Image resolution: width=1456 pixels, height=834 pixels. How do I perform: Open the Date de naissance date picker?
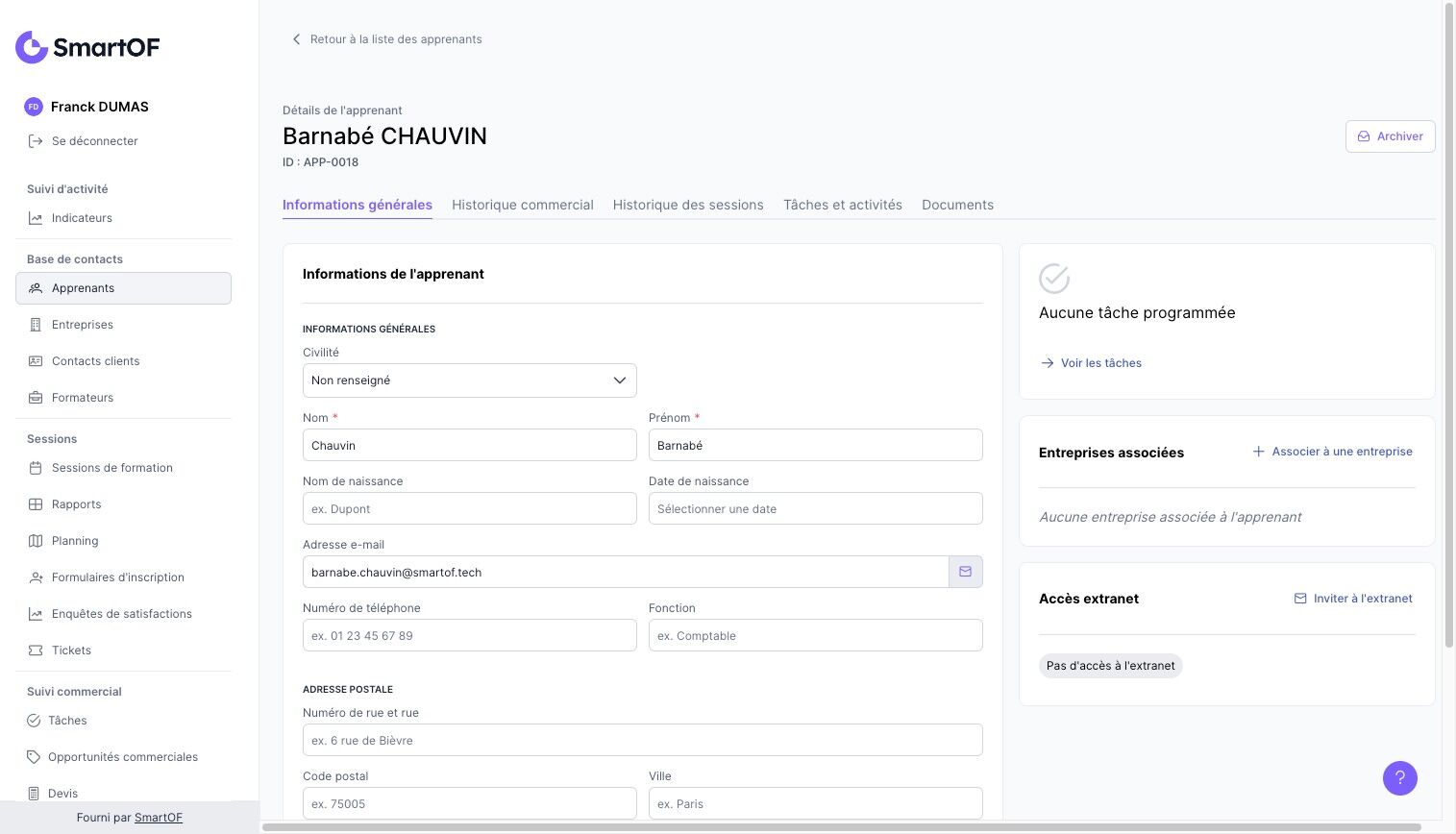coord(815,508)
